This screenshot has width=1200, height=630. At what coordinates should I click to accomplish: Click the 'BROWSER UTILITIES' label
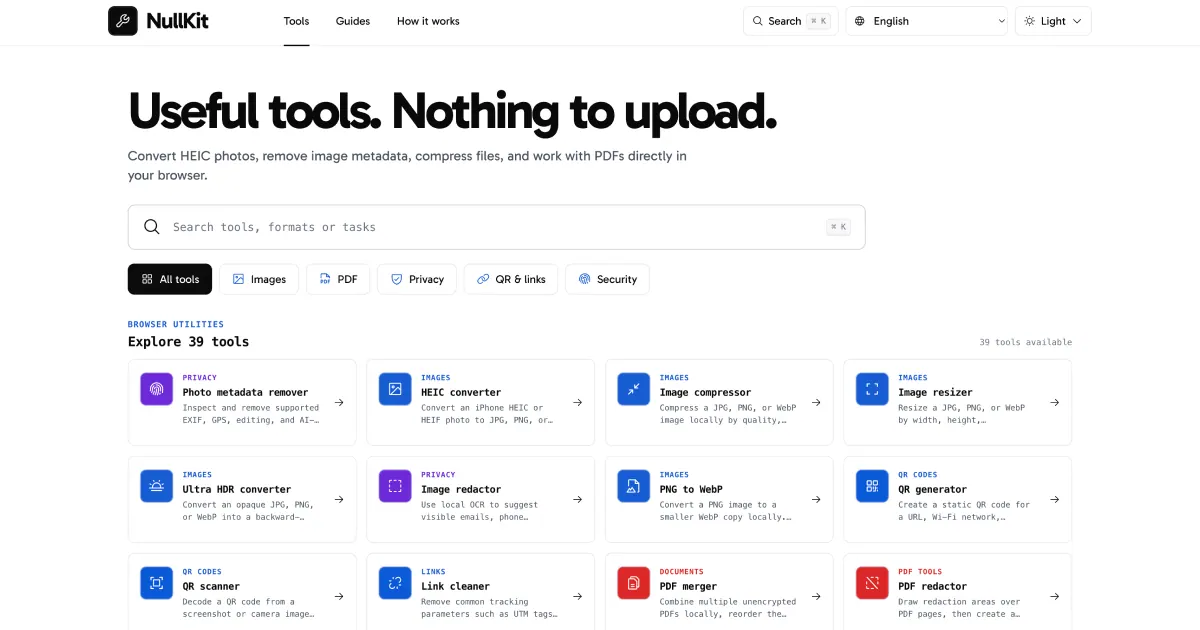click(x=176, y=324)
